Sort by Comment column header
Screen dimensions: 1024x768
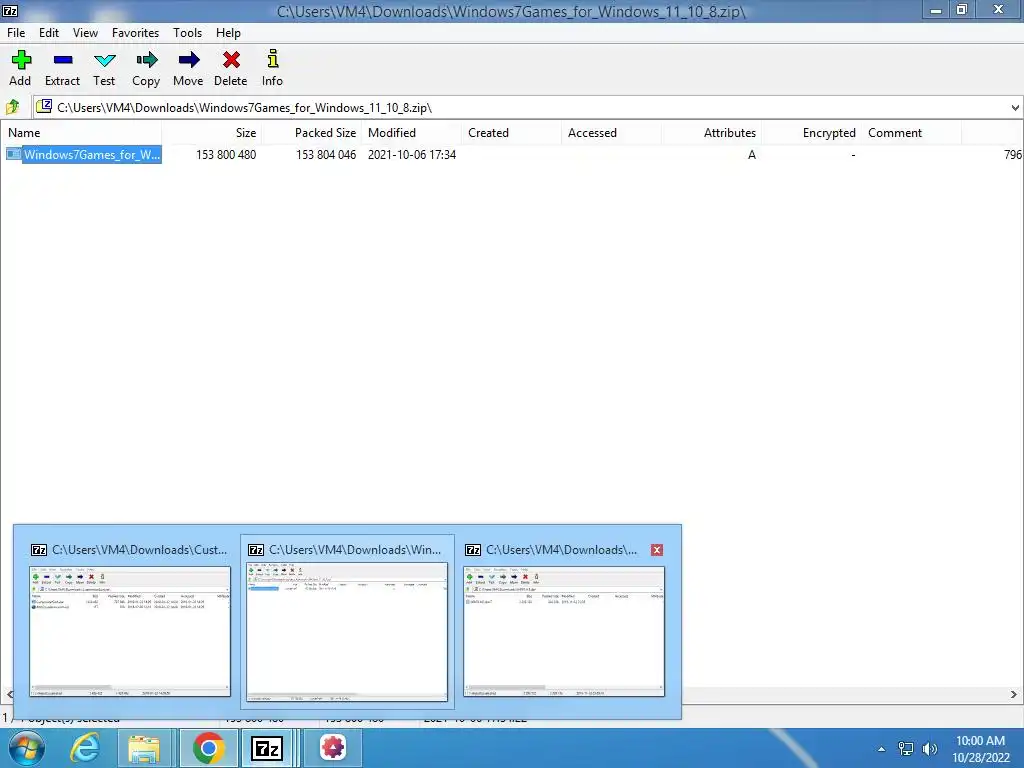point(911,133)
